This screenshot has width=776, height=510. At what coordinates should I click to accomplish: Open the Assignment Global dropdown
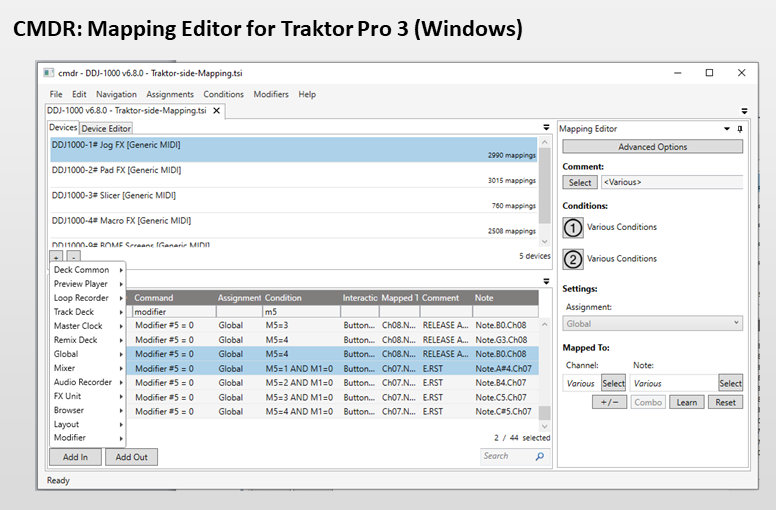click(x=652, y=324)
